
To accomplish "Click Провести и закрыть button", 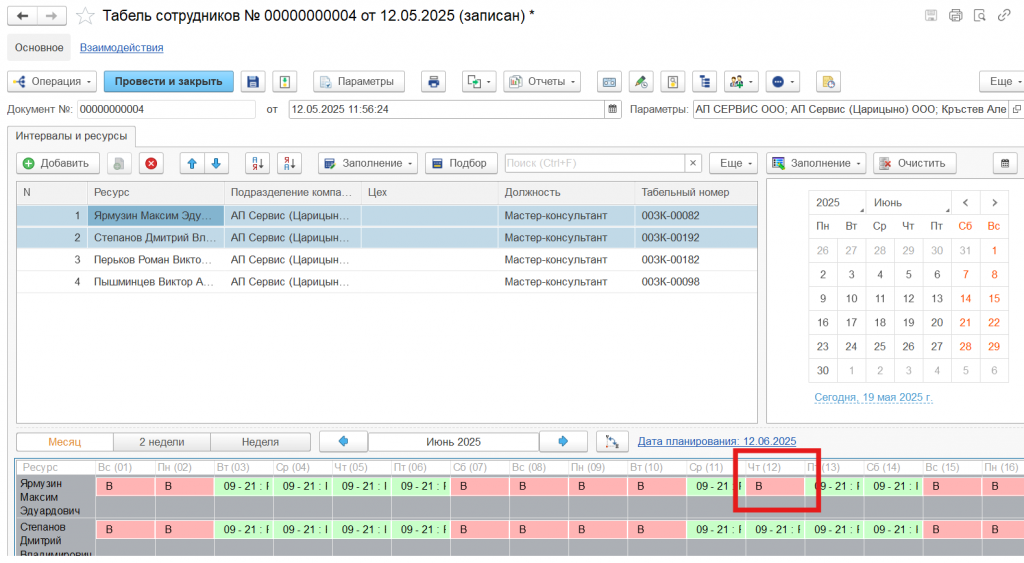I will click(168, 81).
